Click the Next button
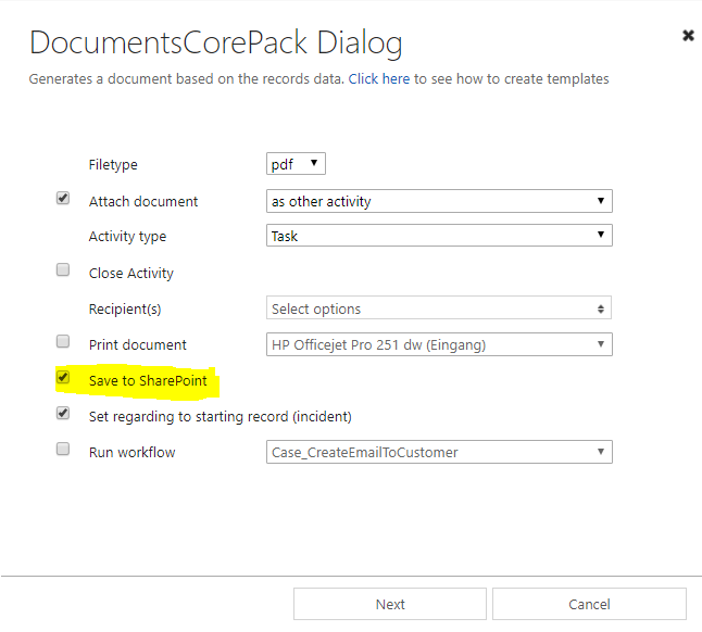This screenshot has height=632, width=702. (390, 604)
